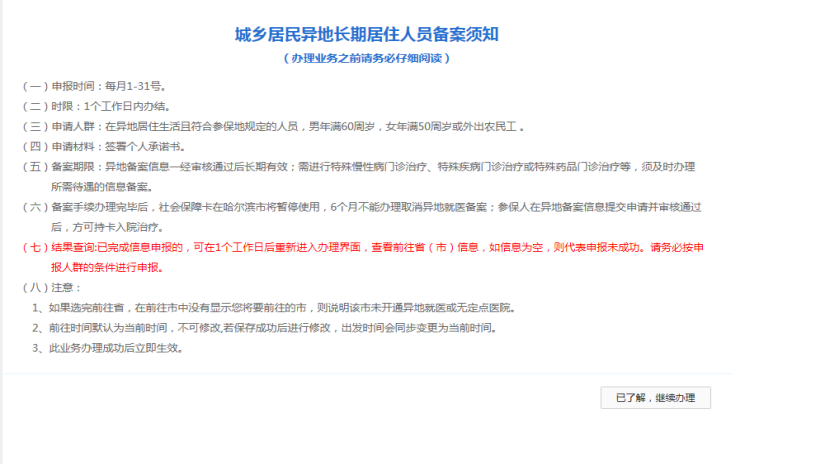Click the 城乡居民异地长期居住人员备案须知 title
Image resolution: width=826 pixels, height=464 pixels.
[367, 34]
